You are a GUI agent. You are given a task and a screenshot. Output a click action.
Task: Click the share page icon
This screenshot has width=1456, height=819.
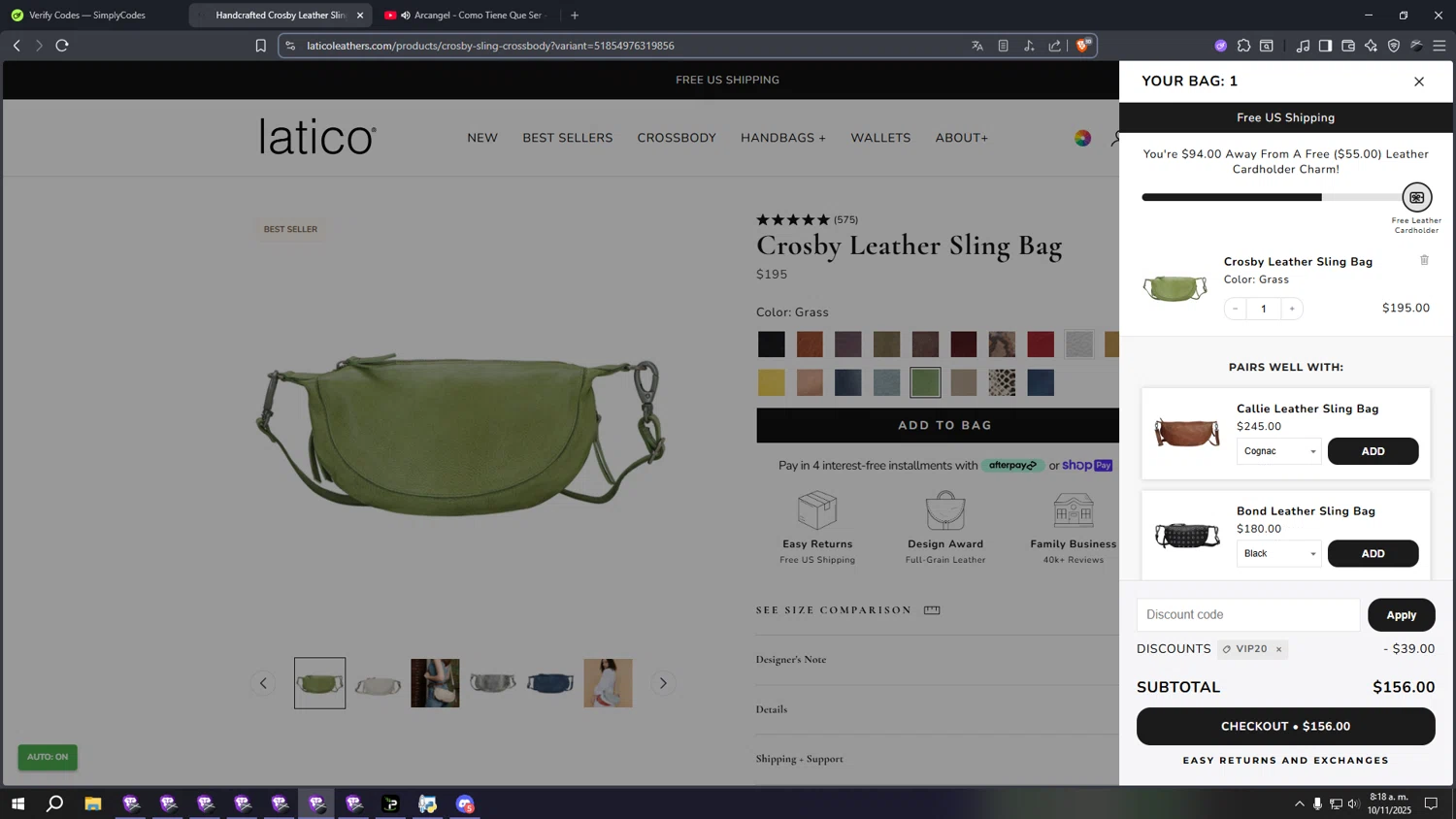click(1055, 46)
